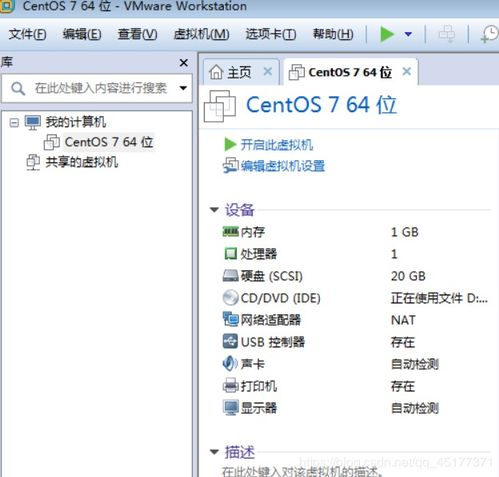This screenshot has width=499, height=477.
Task: Collapse the 我的计算机 tree node
Action: [x=14, y=123]
